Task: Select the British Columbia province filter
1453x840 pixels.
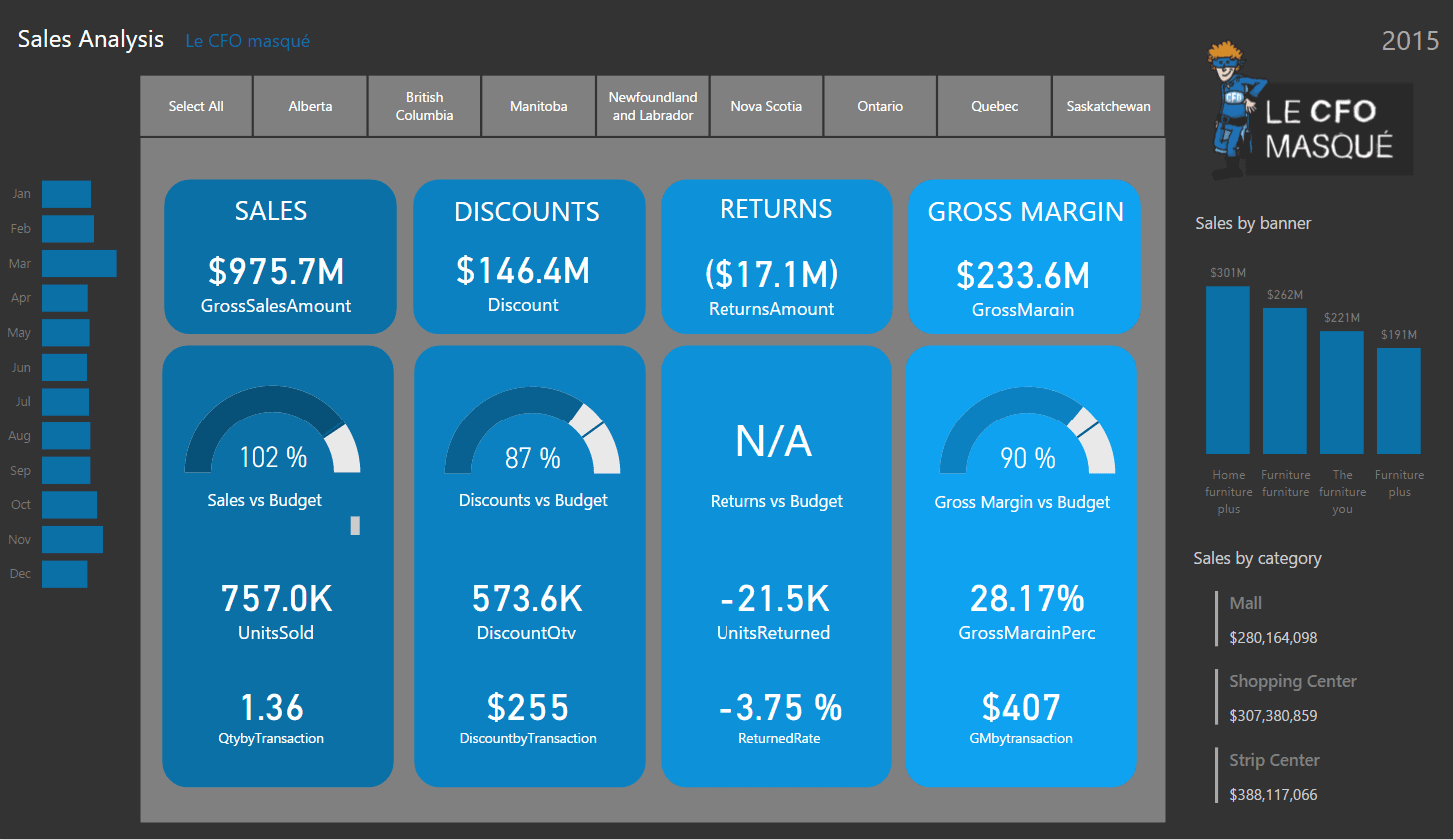Action: point(424,106)
